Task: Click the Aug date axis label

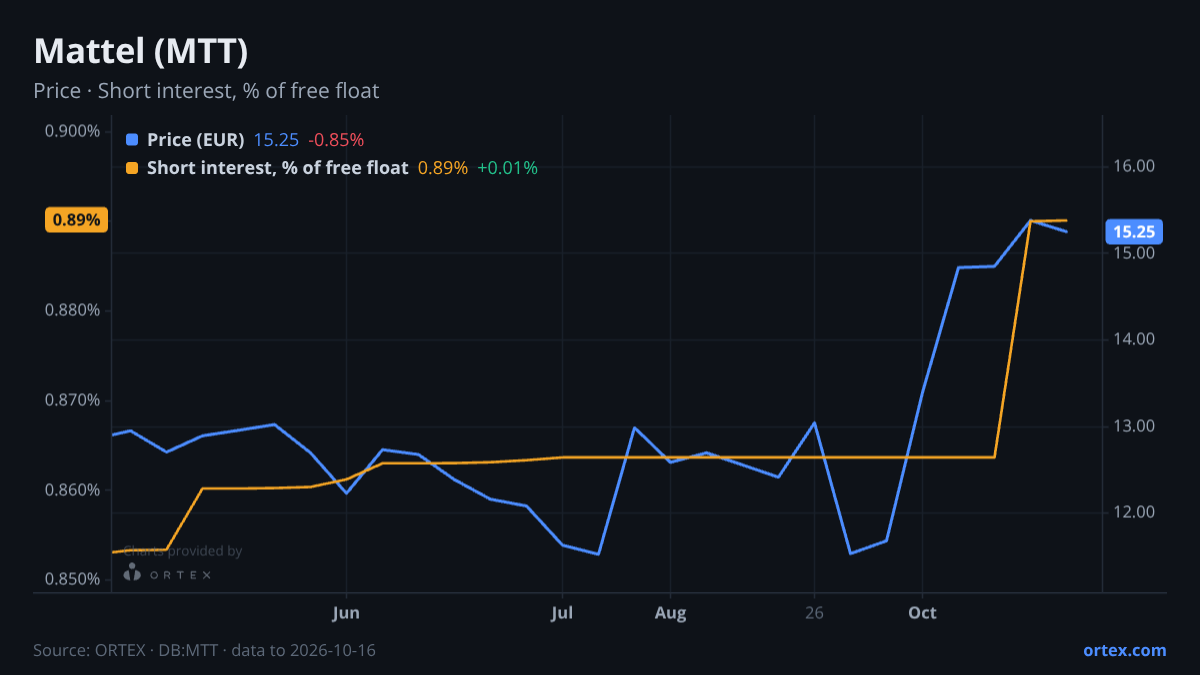Action: 671,613
